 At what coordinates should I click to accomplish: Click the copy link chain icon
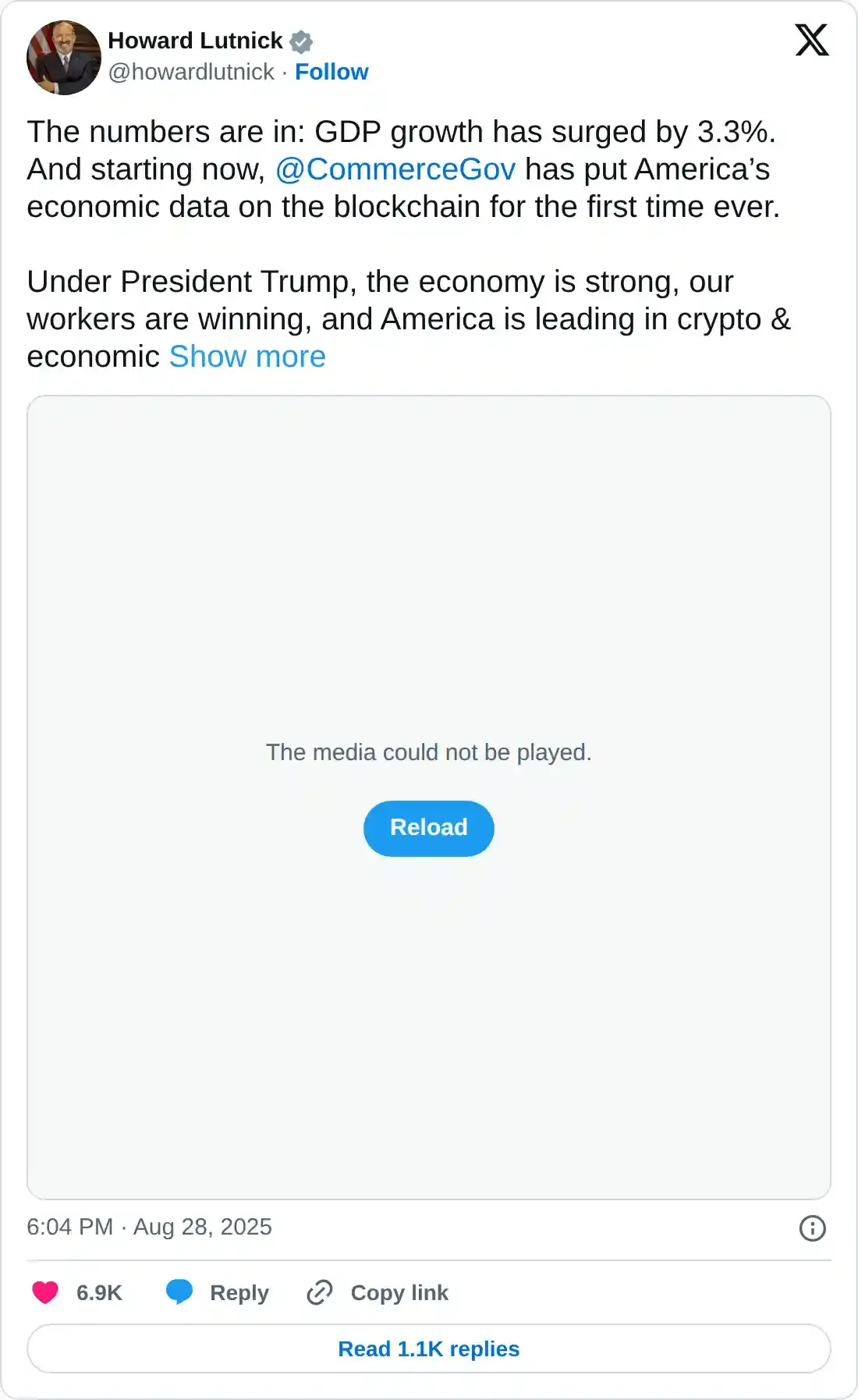click(320, 1292)
